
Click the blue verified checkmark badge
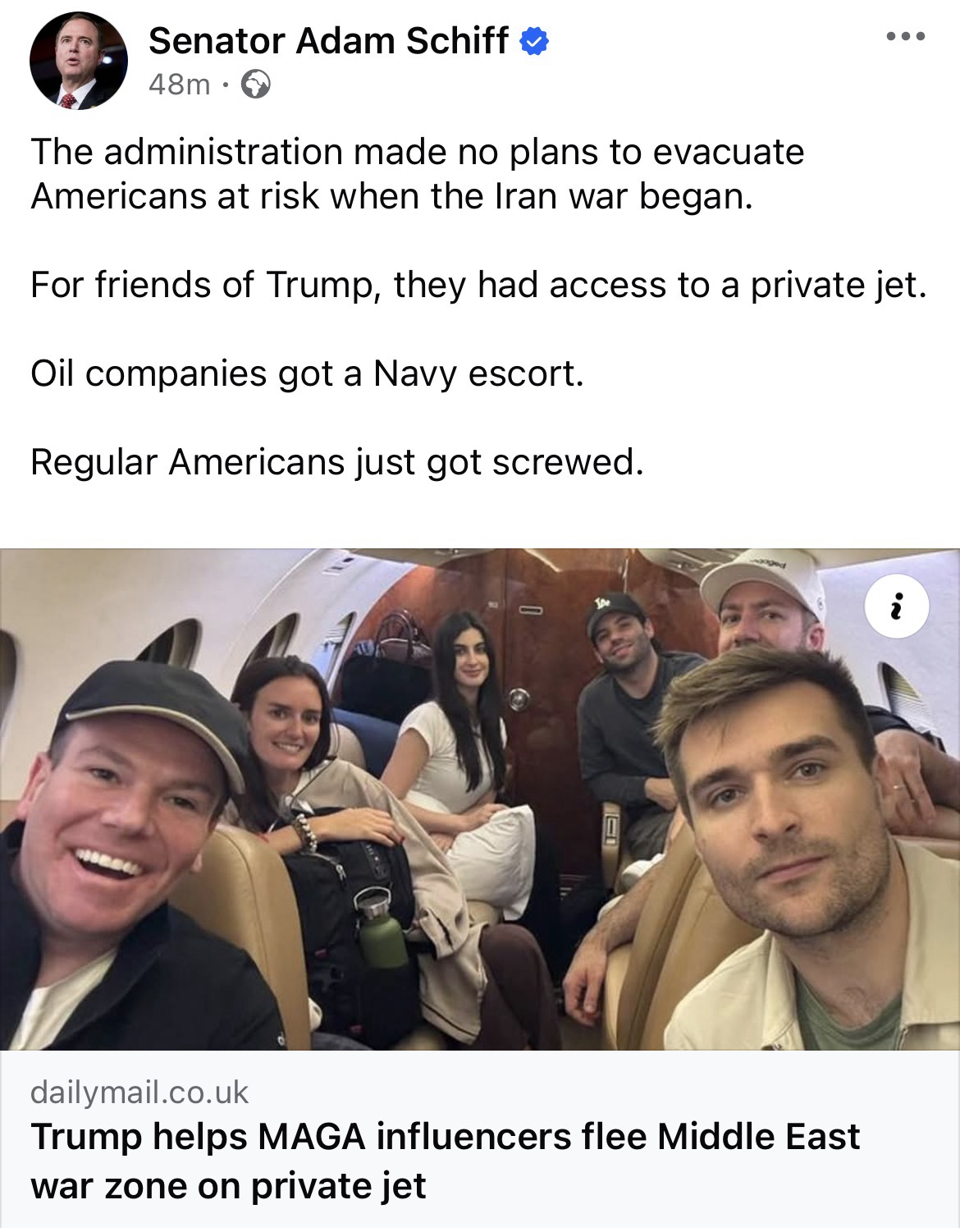(534, 41)
